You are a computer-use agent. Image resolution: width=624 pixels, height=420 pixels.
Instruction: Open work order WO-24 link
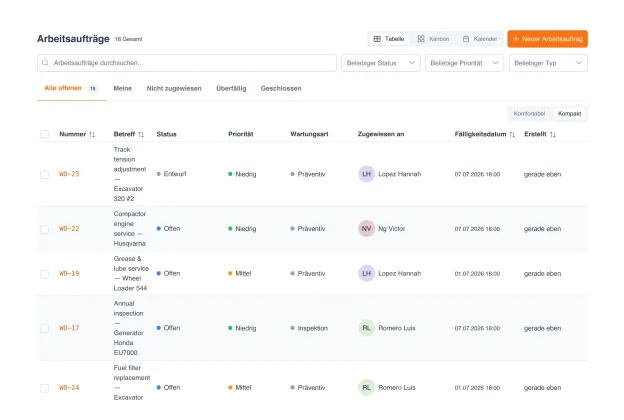[69, 387]
